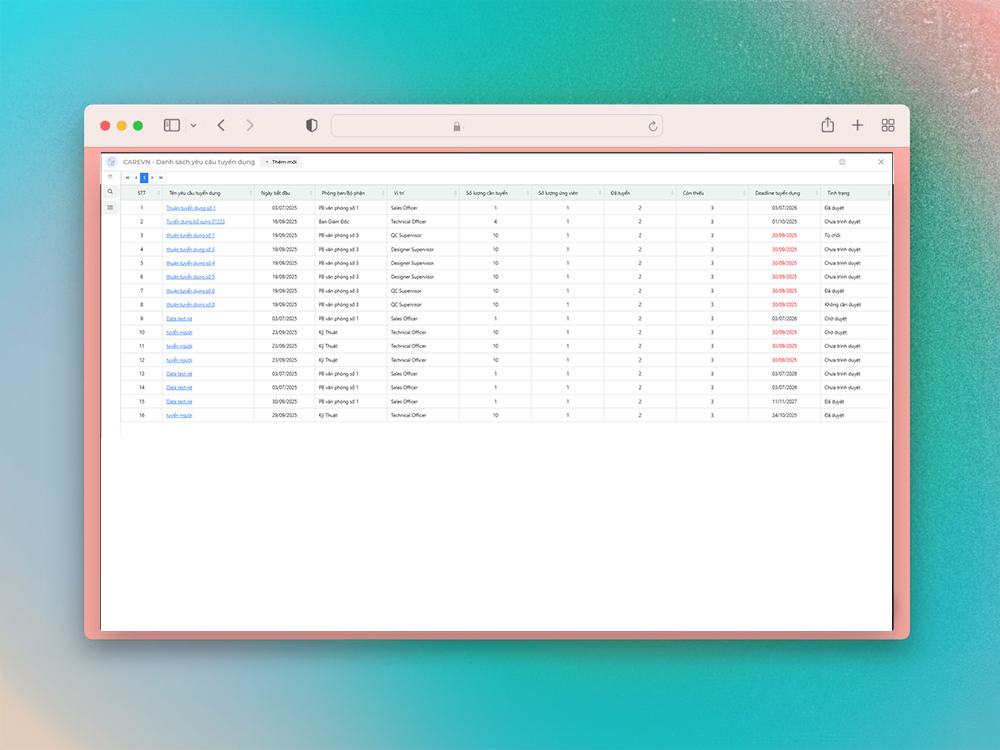Reload the page with the refresh icon

point(653,126)
